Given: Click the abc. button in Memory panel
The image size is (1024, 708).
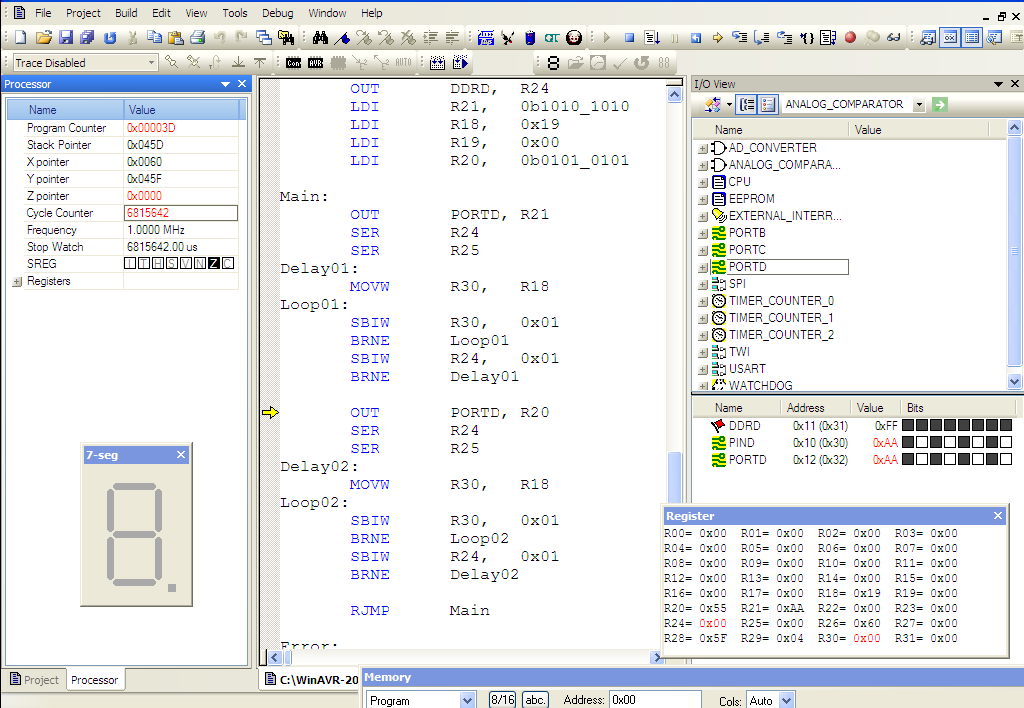Looking at the screenshot, I should (535, 700).
